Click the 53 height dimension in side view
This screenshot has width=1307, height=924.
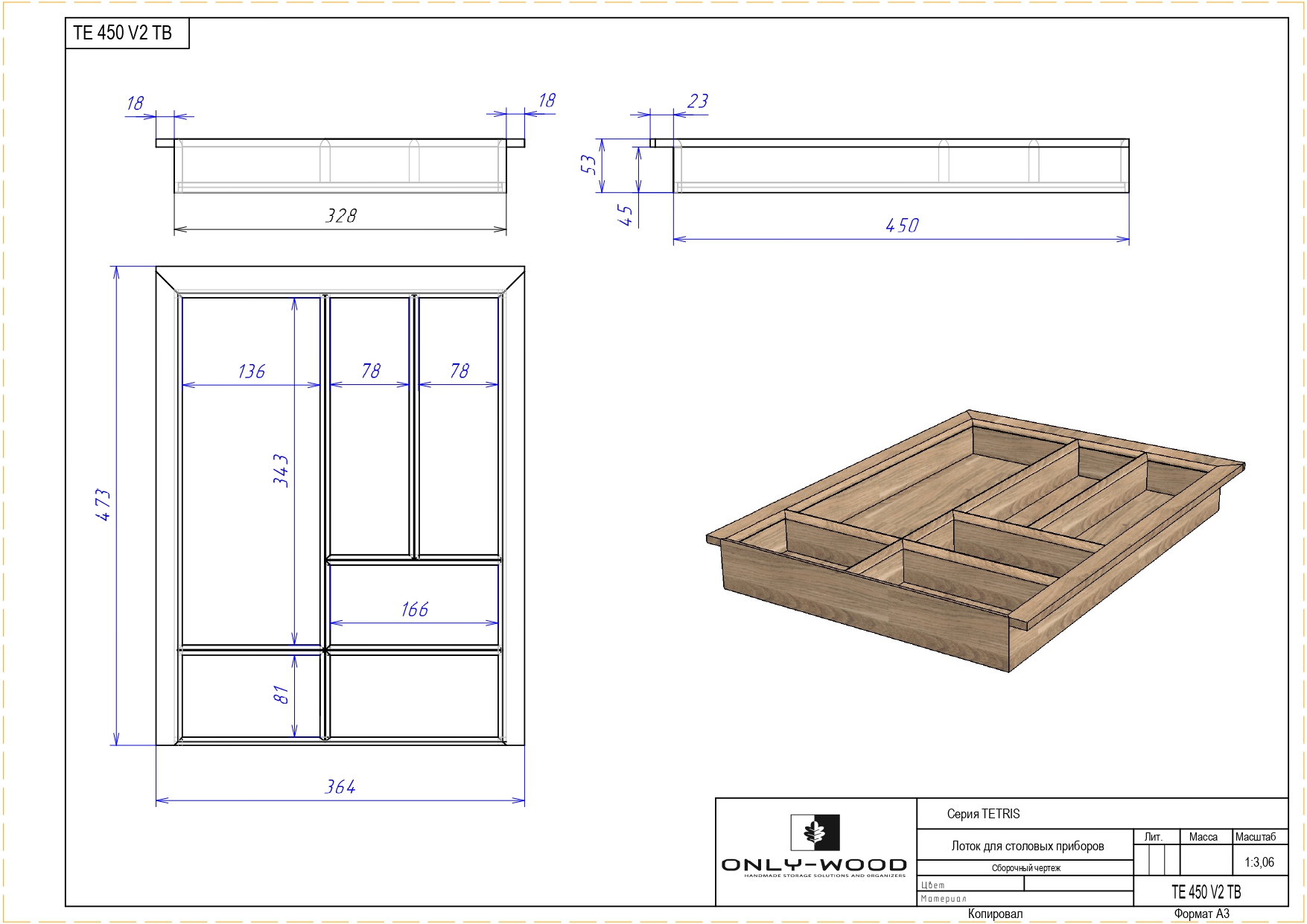click(x=588, y=164)
